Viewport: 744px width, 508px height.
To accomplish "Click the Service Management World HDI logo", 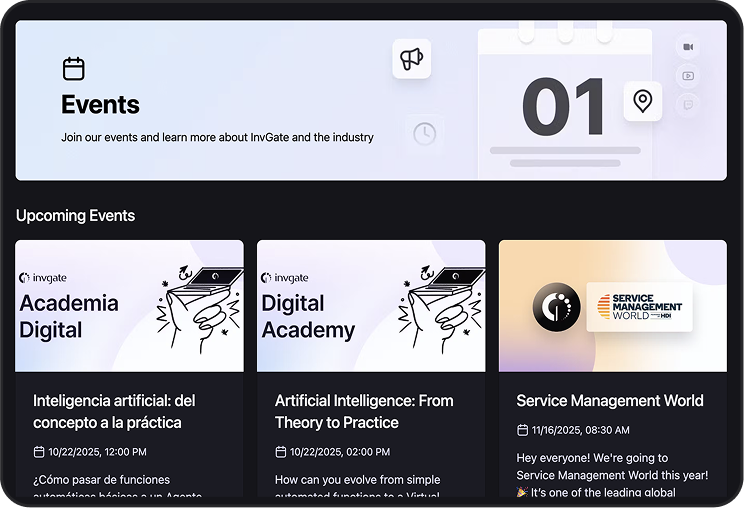I will pyautogui.click(x=640, y=306).
